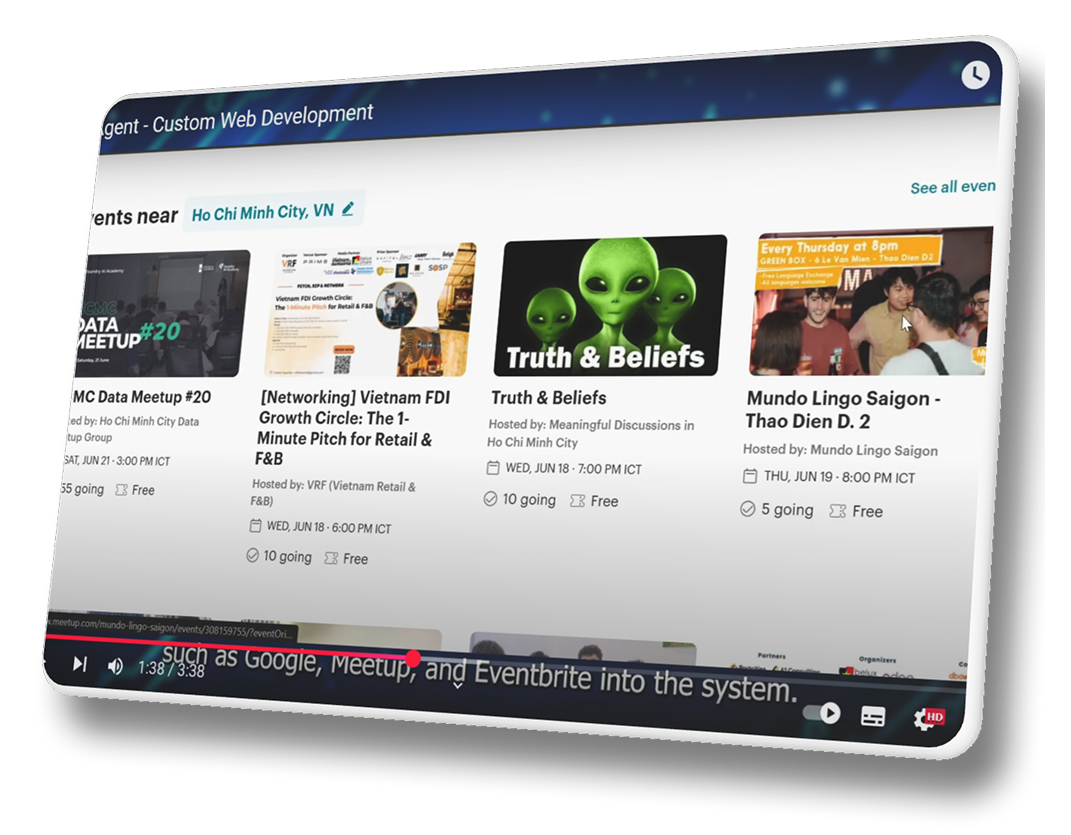Skip to the next video
The width and height of the screenshot is (1071, 835).
pyautogui.click(x=80, y=664)
